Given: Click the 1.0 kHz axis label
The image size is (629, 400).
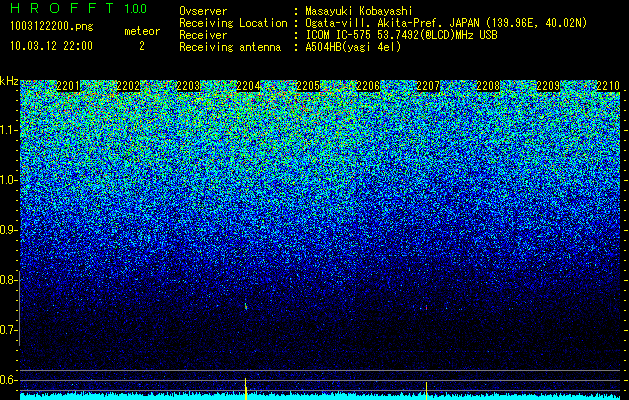Looking at the screenshot, I should [x=8, y=180].
